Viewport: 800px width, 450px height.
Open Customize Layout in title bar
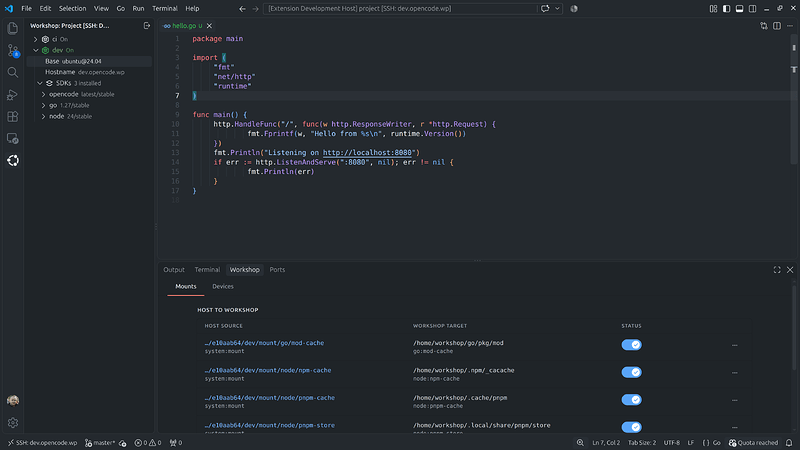pos(713,9)
